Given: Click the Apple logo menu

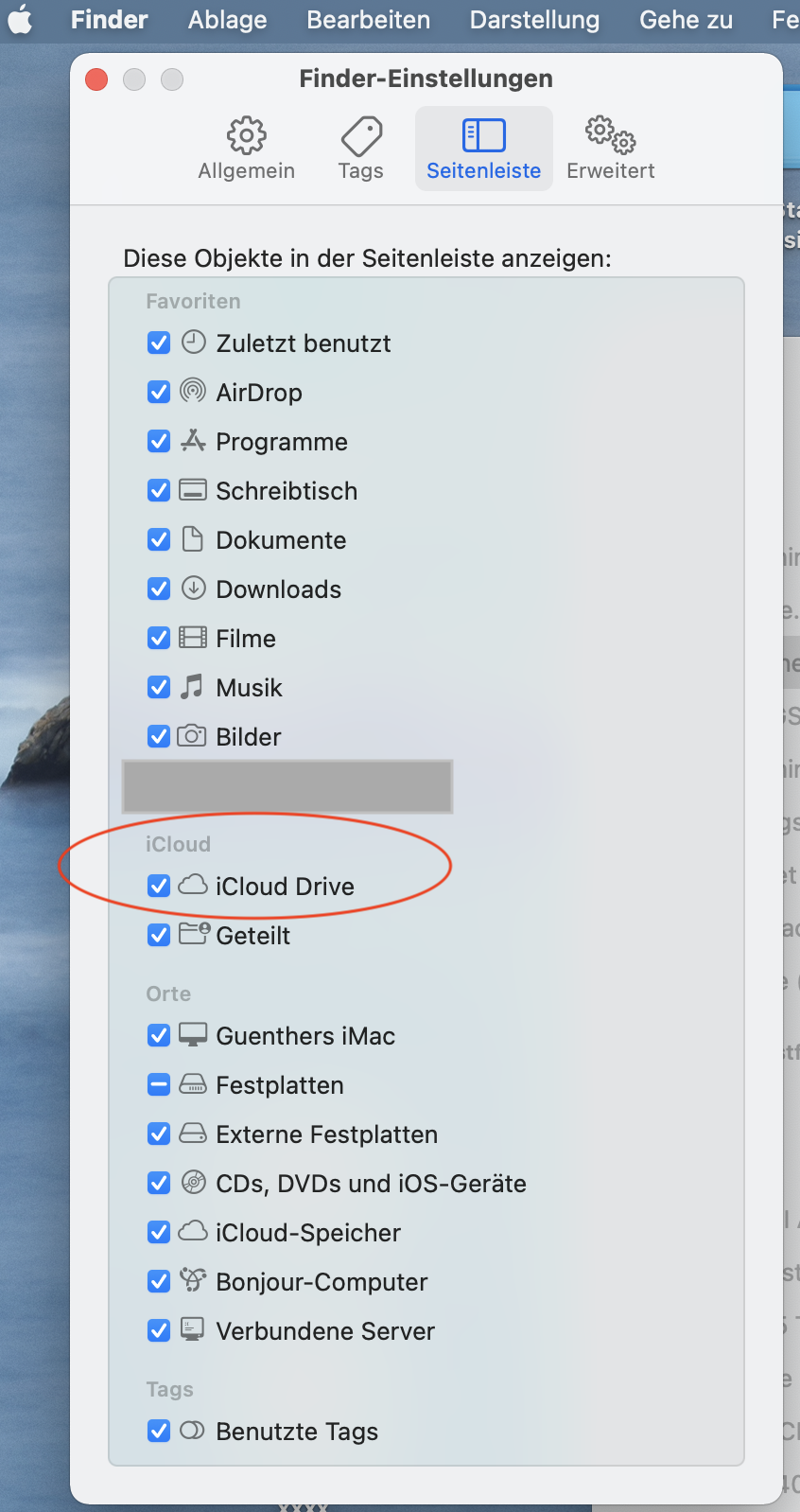Looking at the screenshot, I should (20, 20).
